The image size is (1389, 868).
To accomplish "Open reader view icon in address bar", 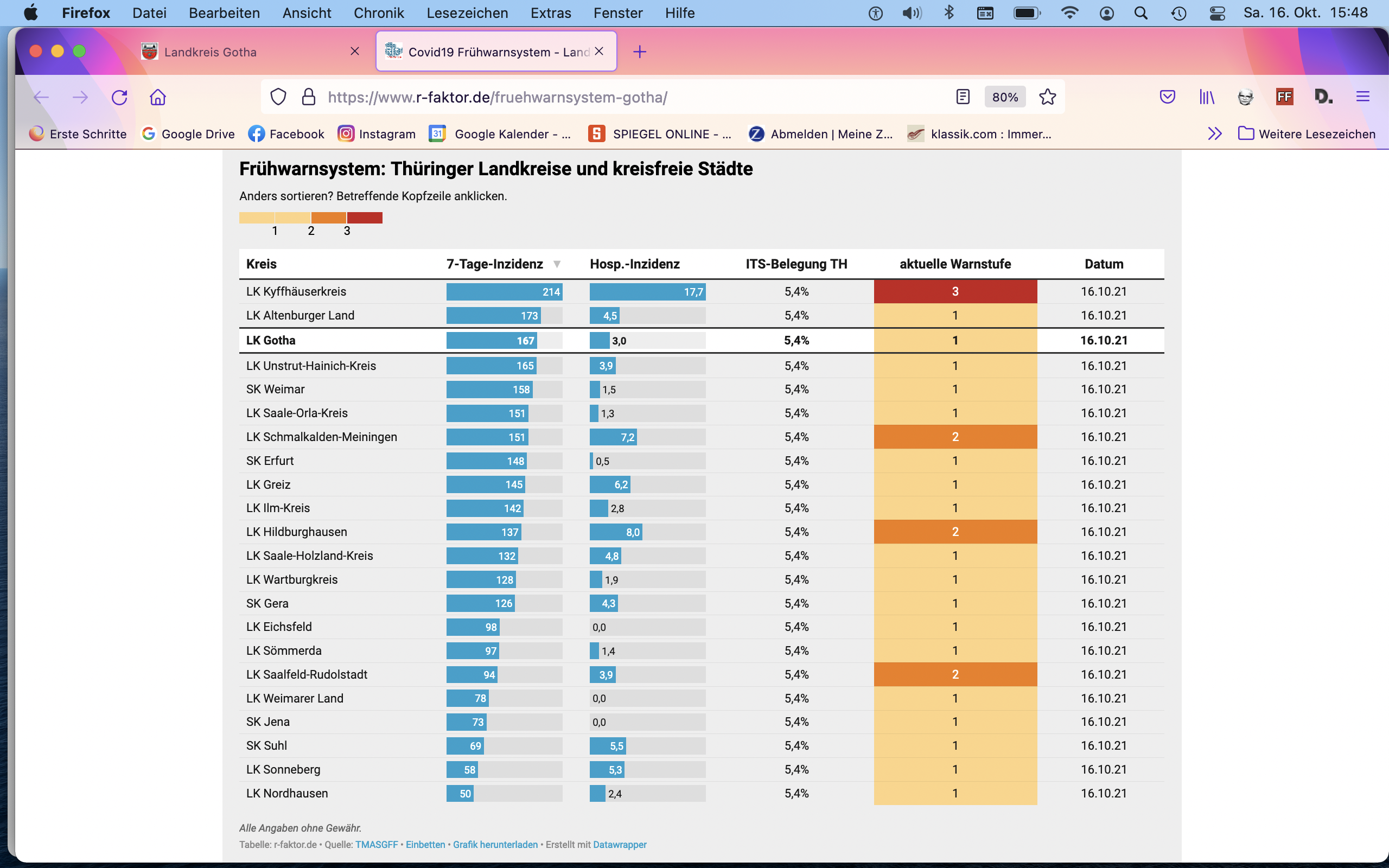I will pos(963,97).
